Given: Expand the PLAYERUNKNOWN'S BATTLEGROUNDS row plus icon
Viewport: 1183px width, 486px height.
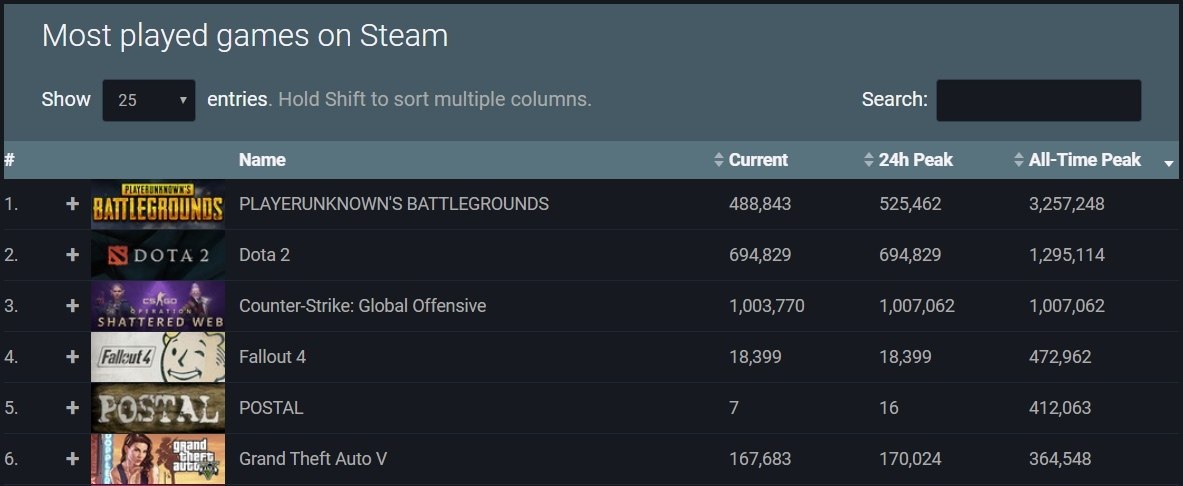Looking at the screenshot, I should point(72,204).
